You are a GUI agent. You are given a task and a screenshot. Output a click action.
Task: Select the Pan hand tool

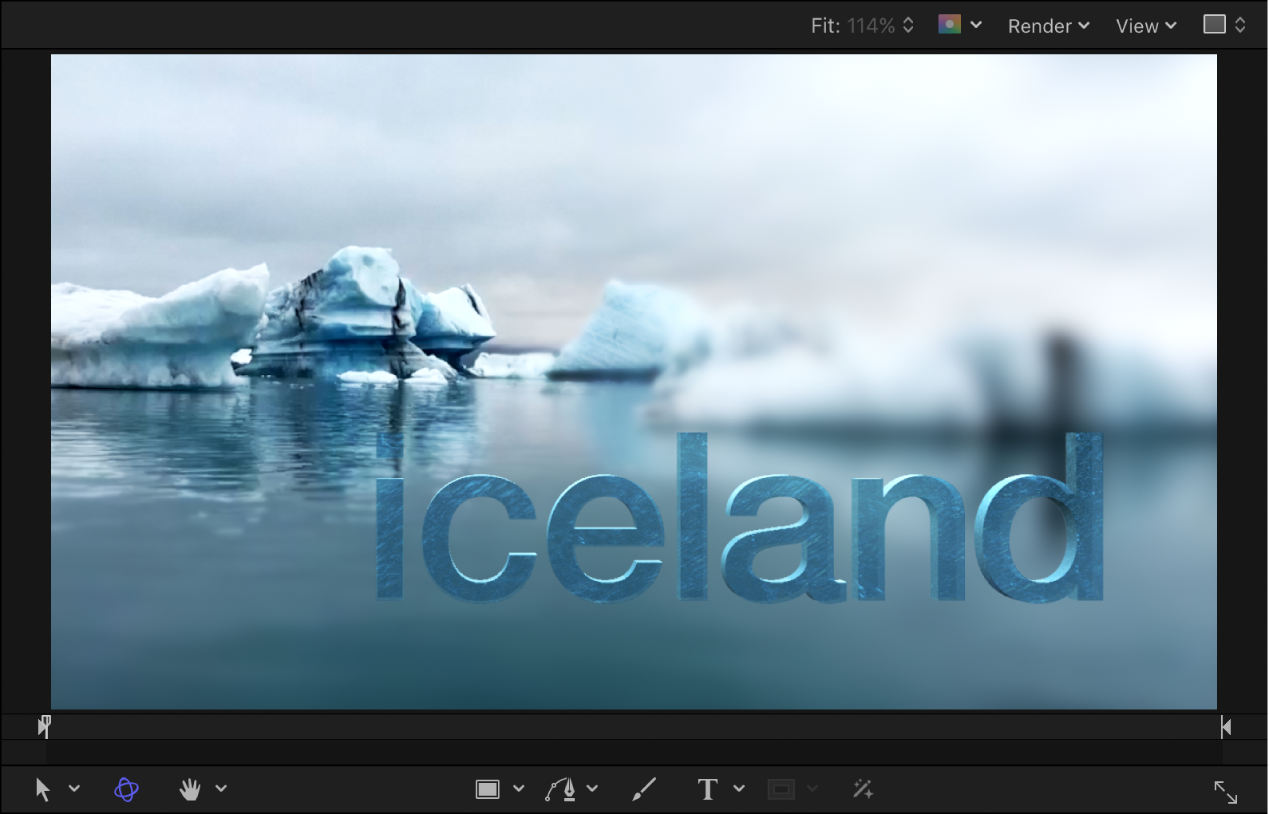(189, 789)
